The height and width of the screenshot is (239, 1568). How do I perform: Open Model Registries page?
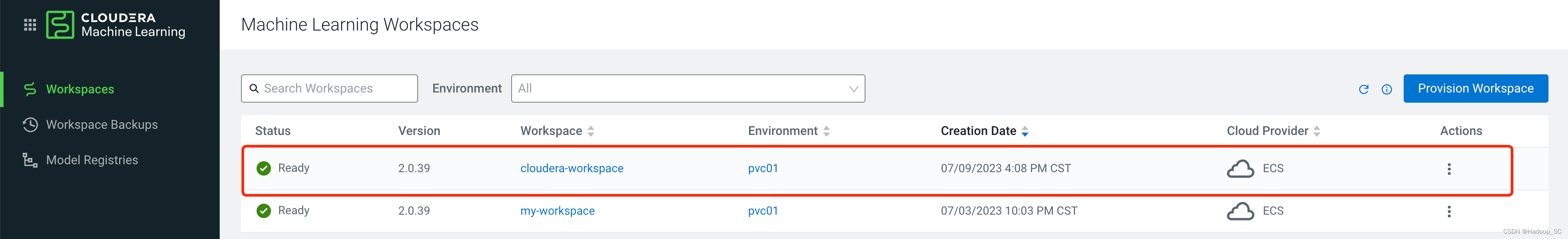[x=92, y=160]
